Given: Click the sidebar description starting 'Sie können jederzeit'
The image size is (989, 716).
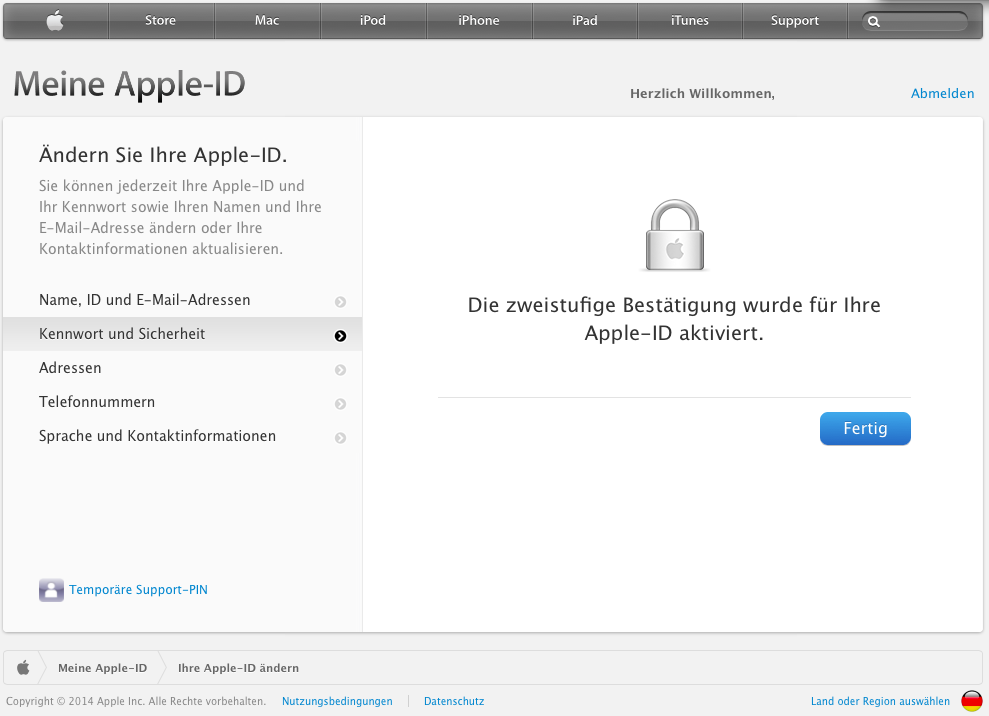Looking at the screenshot, I should [180, 218].
